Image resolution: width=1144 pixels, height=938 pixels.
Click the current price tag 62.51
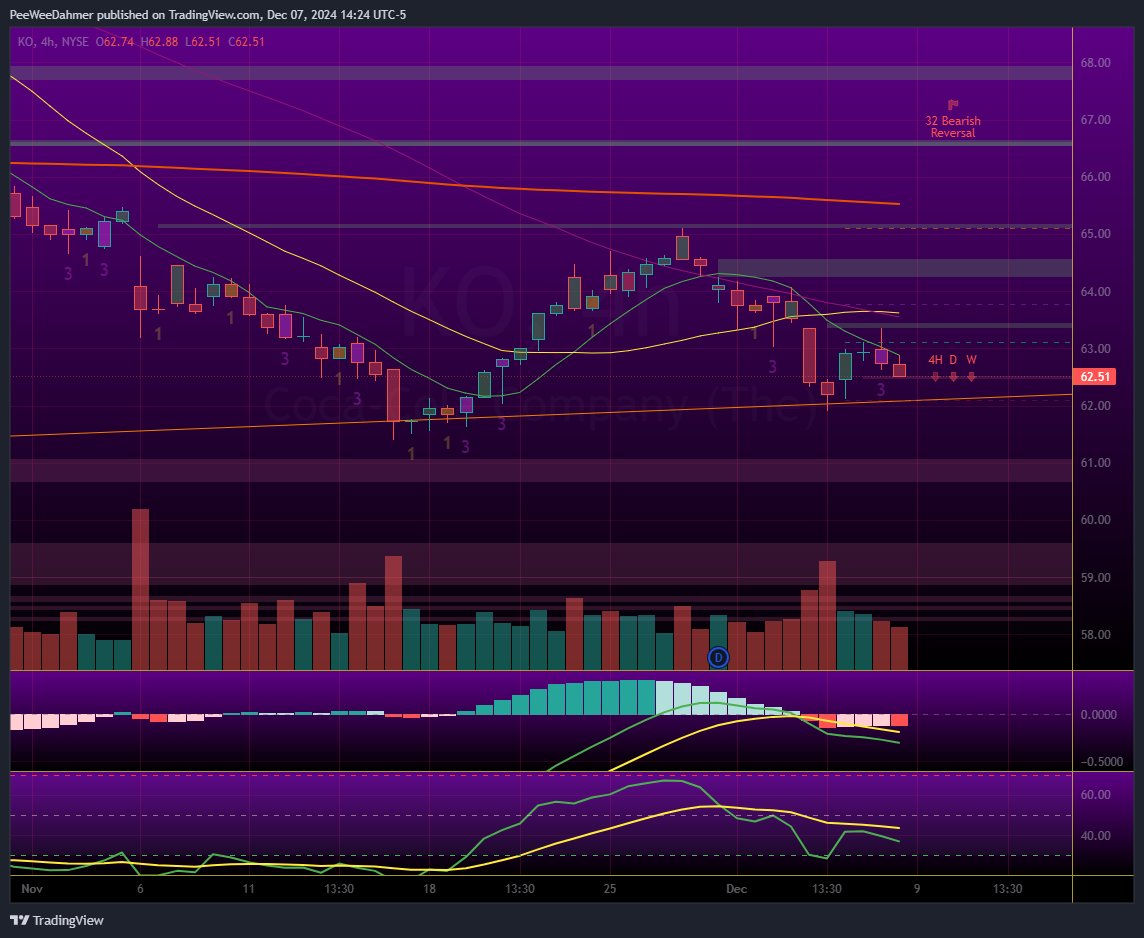tap(1094, 376)
